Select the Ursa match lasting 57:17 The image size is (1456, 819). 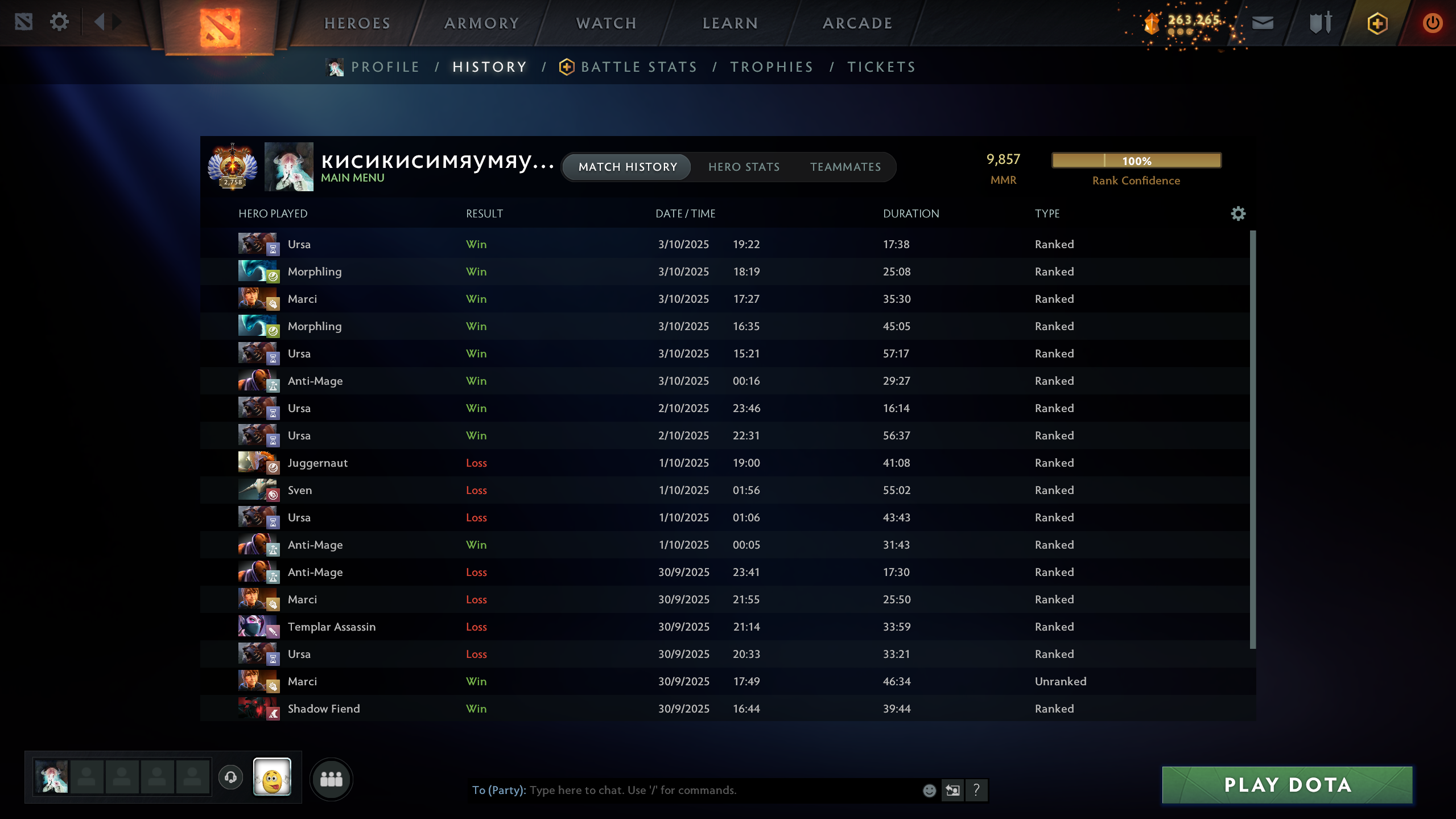tap(725, 353)
